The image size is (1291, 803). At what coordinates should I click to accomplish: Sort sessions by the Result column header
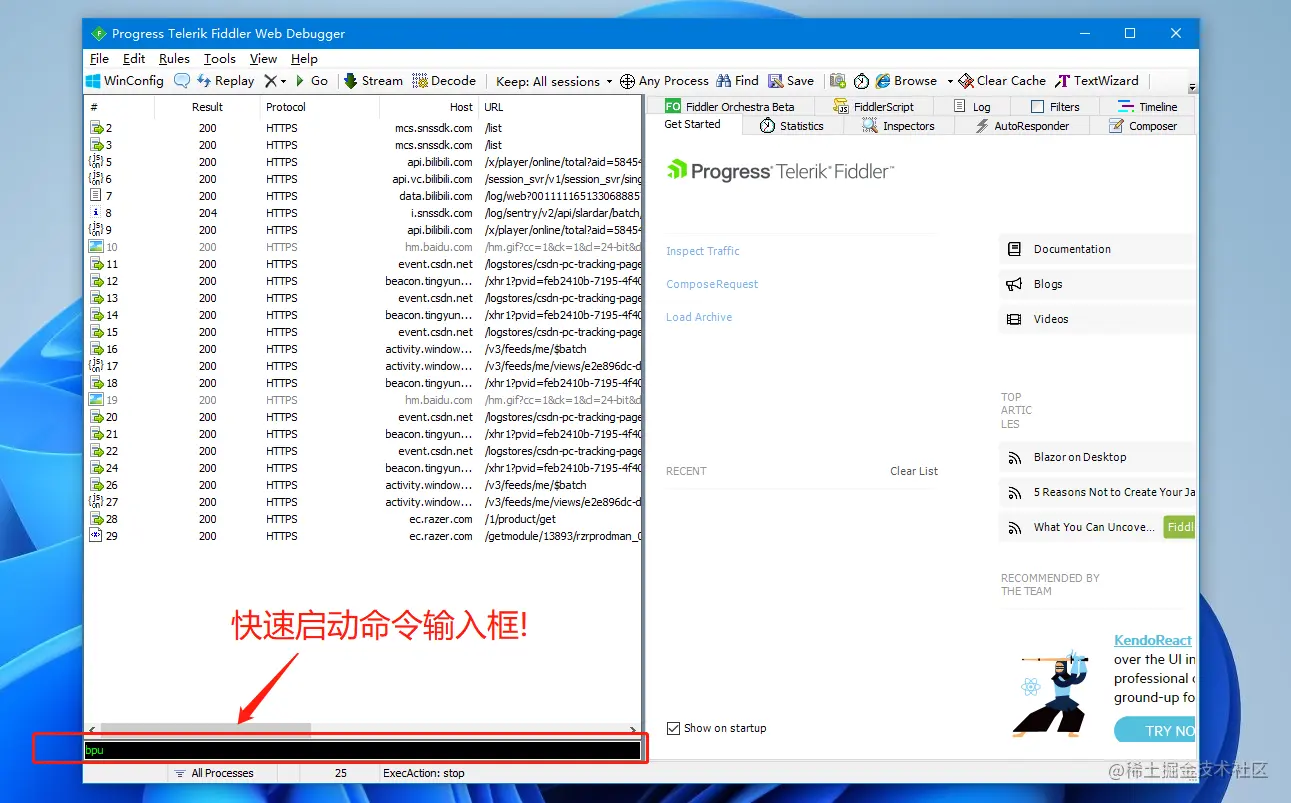208,107
